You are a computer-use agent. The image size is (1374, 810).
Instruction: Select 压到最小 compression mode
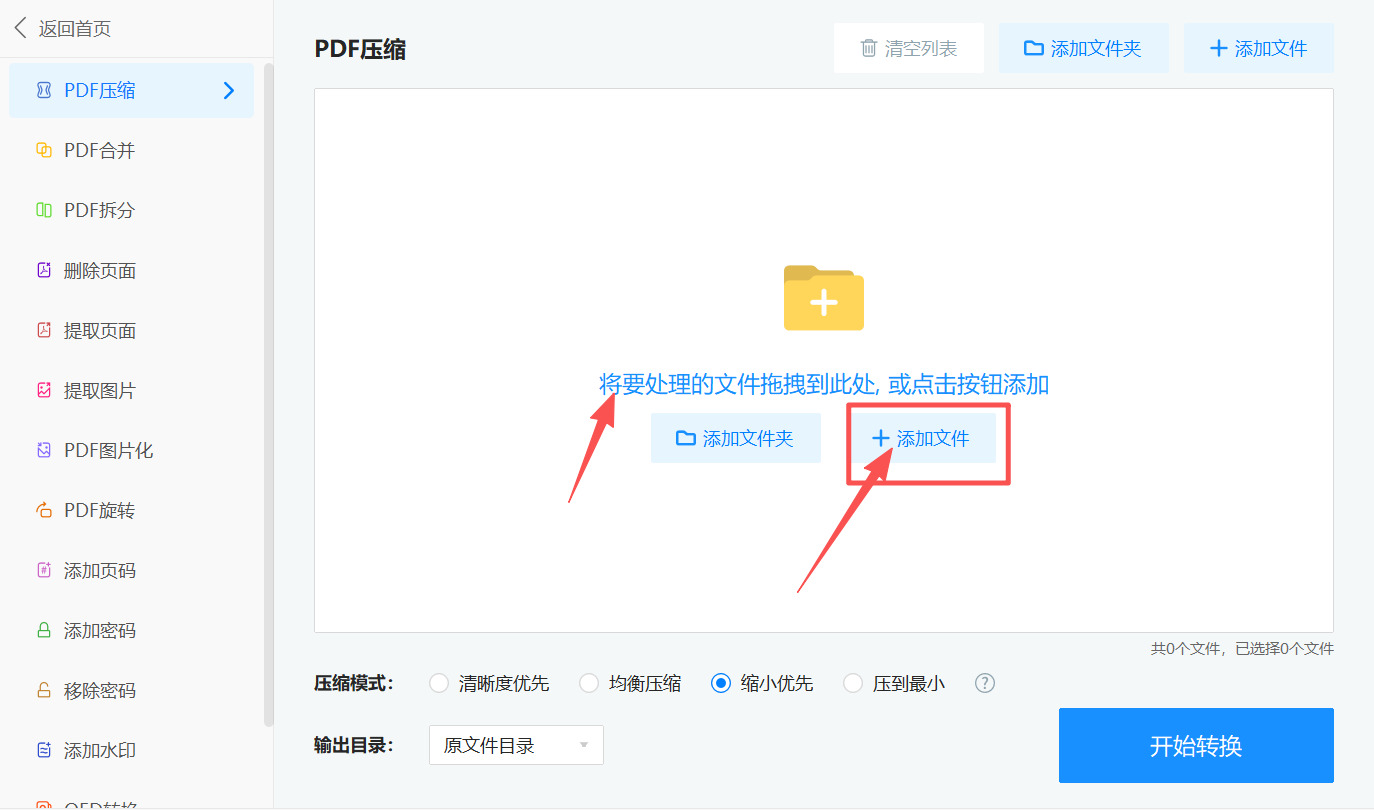pos(852,683)
